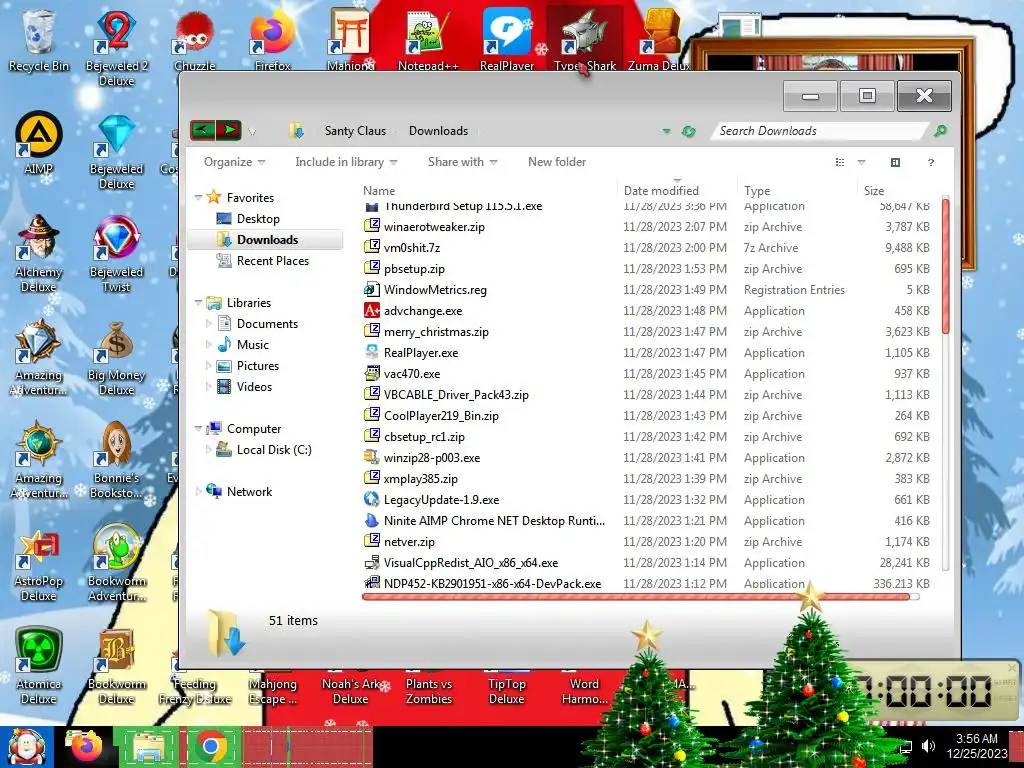This screenshot has height=768, width=1024.
Task: Click the Santy Claus breadcrumb
Action: (355, 131)
